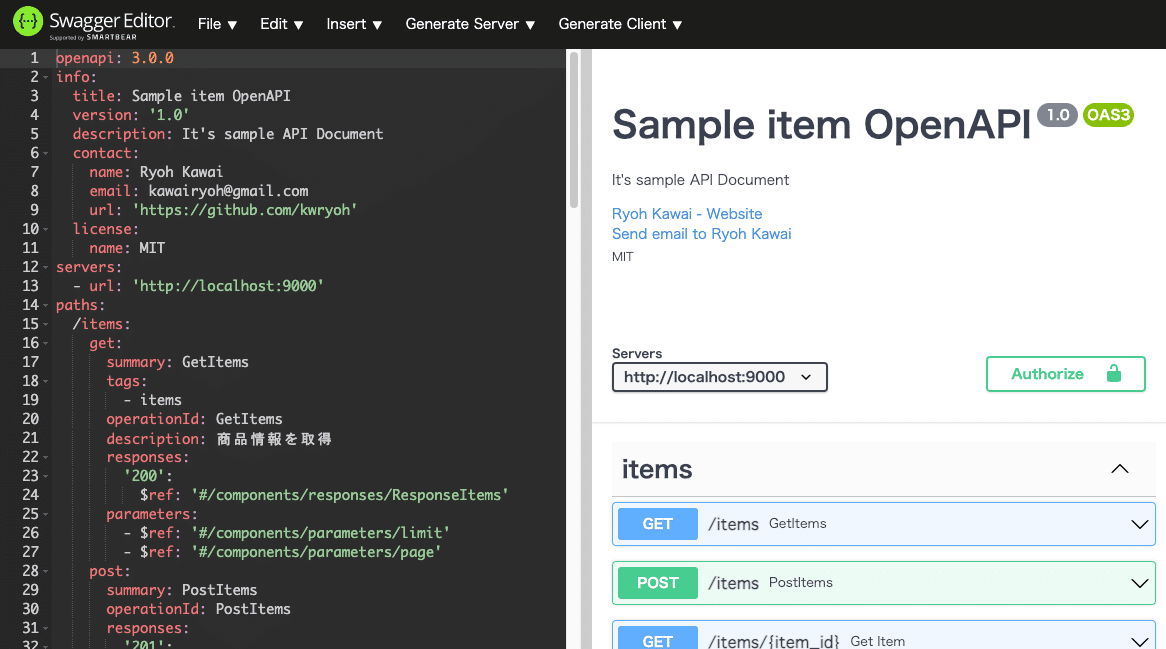Click the lock icon inside the Authorize button
1166x649 pixels.
1113,373
